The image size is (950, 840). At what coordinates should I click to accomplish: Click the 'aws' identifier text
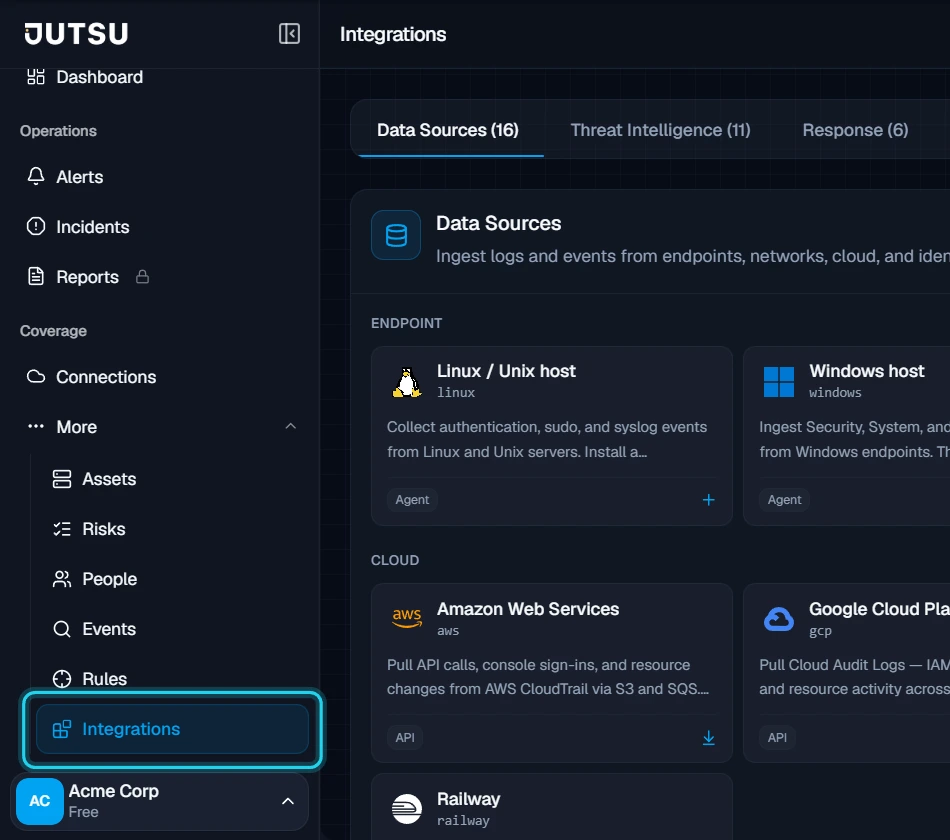448,631
